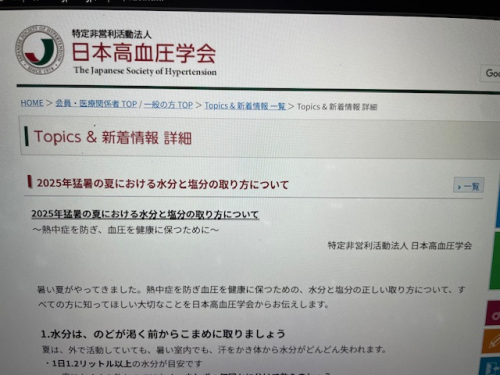Click the 1.水分は、のどが渇く前から section heading
Screen dimensions: 500x375
(163, 334)
